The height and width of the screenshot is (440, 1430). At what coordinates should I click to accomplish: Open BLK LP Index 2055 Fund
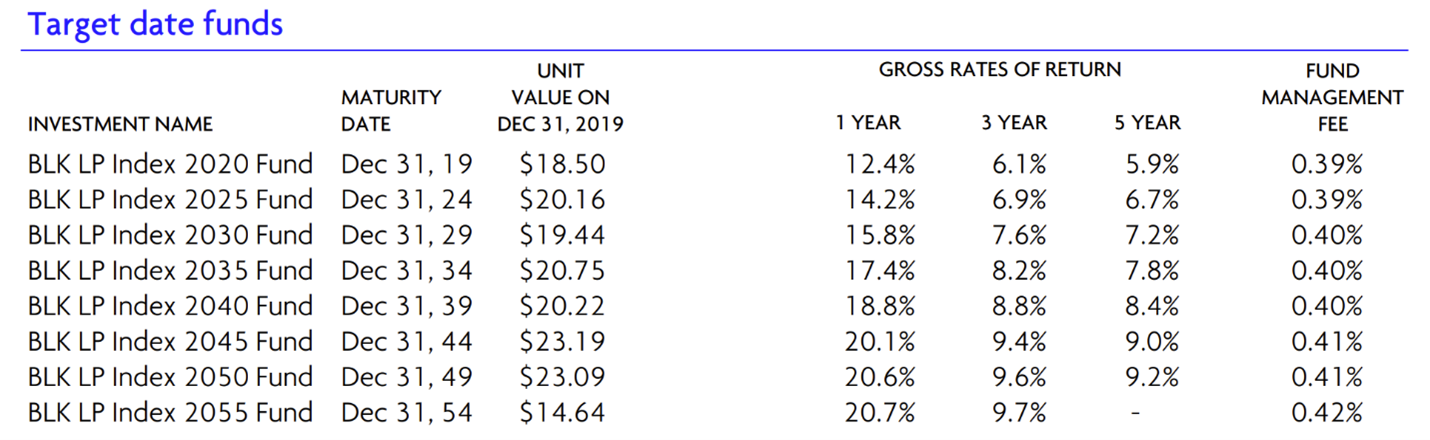pos(170,412)
